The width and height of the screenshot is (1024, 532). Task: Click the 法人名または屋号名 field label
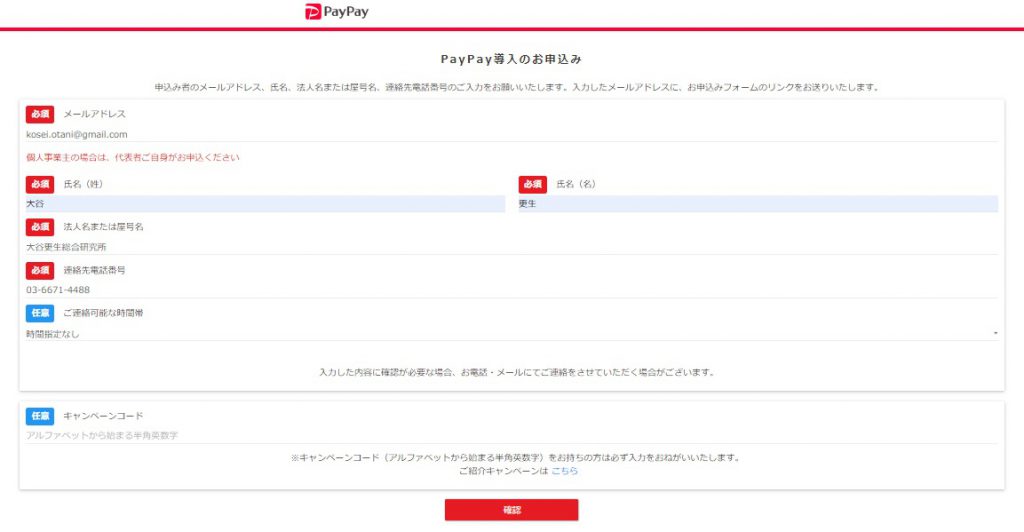[x=103, y=227]
